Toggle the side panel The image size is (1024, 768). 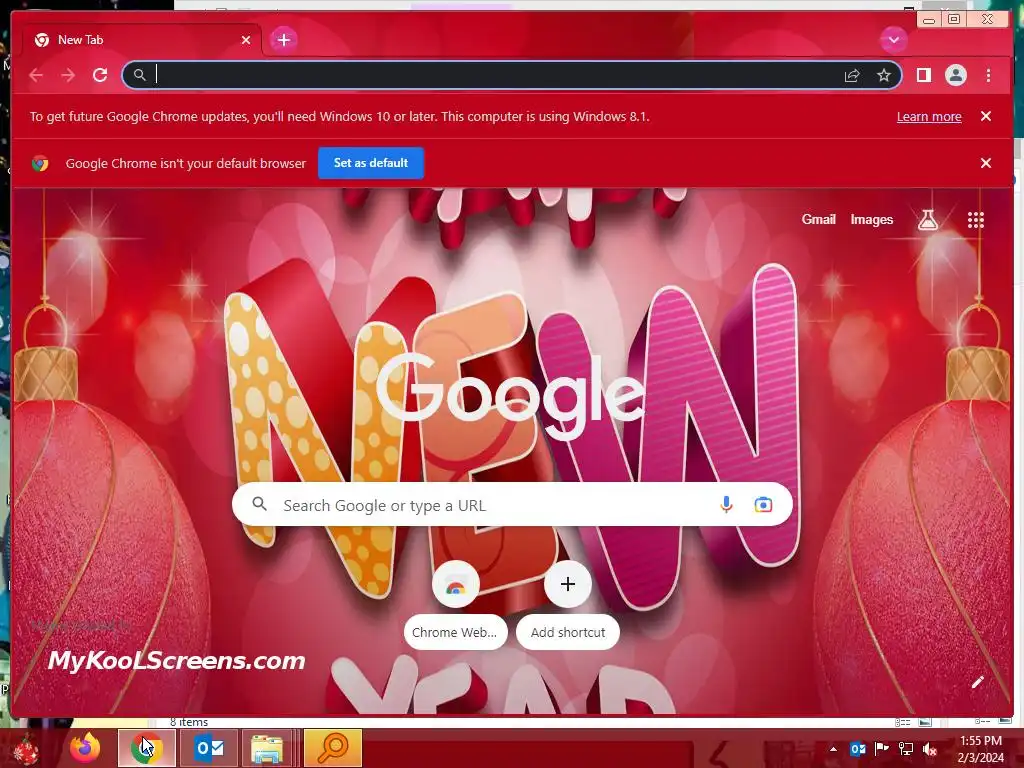(x=923, y=76)
